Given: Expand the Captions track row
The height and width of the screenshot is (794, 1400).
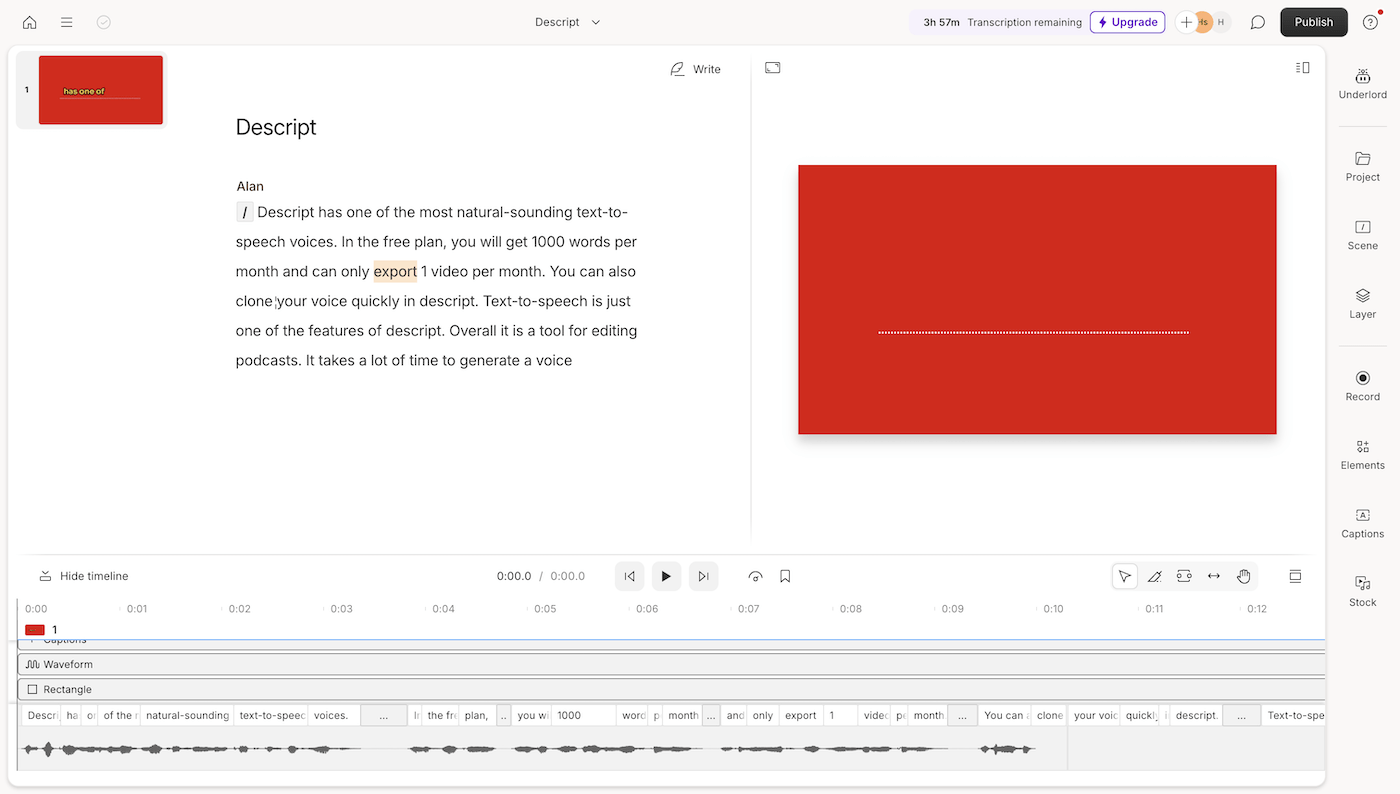Looking at the screenshot, I should pyautogui.click(x=672, y=643).
